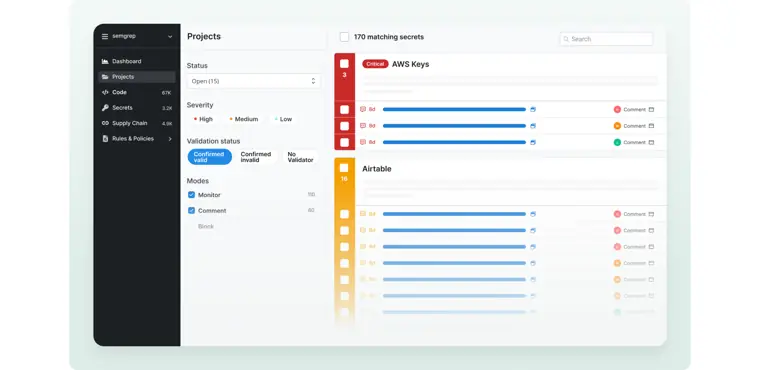Tick checkbox of AWS row with orange avatar
The height and width of the screenshot is (370, 760).
coord(344,126)
